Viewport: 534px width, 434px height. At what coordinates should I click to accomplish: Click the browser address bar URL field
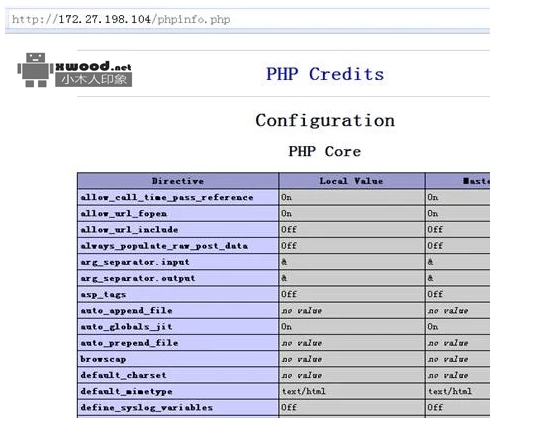click(248, 19)
